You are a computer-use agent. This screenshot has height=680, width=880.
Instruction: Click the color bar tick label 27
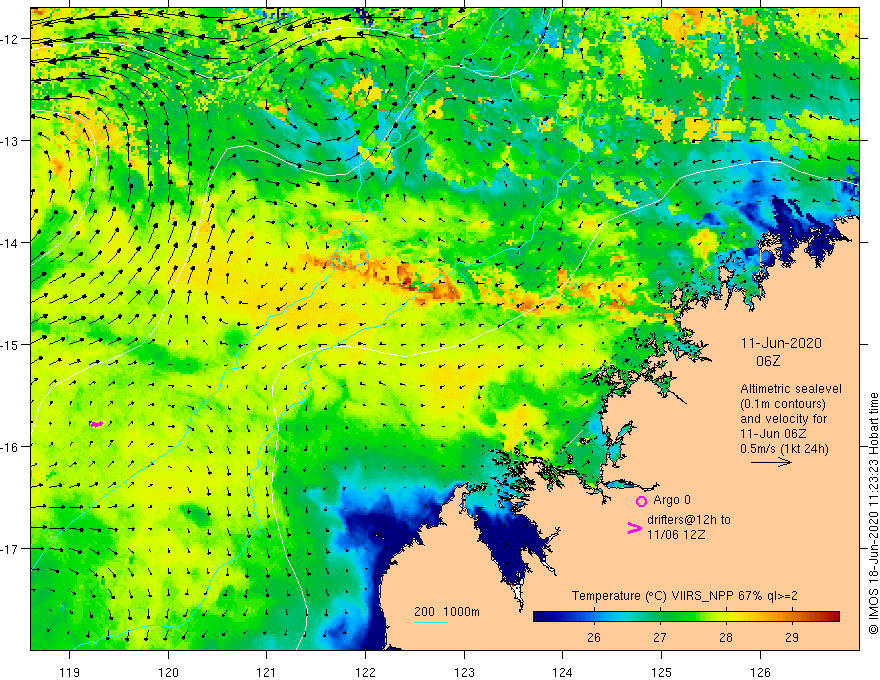click(660, 637)
